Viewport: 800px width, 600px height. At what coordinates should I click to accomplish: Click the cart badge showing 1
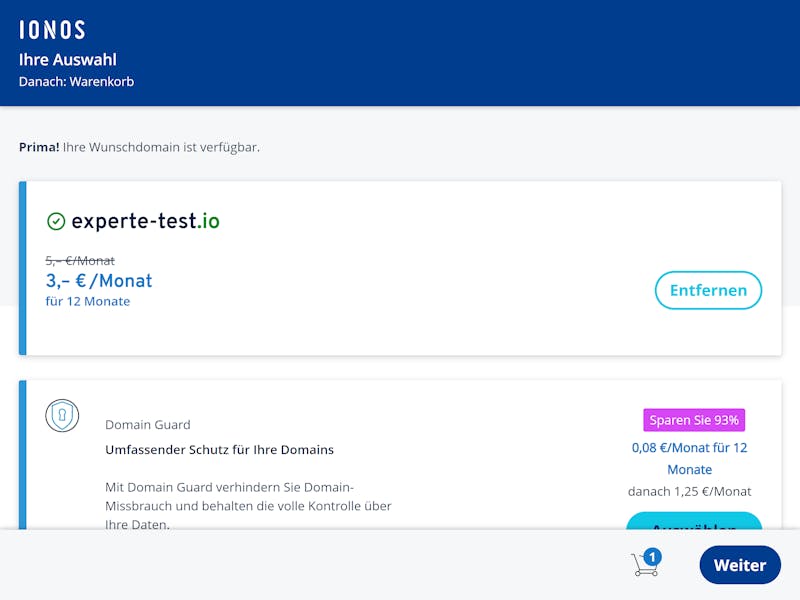pos(653,557)
